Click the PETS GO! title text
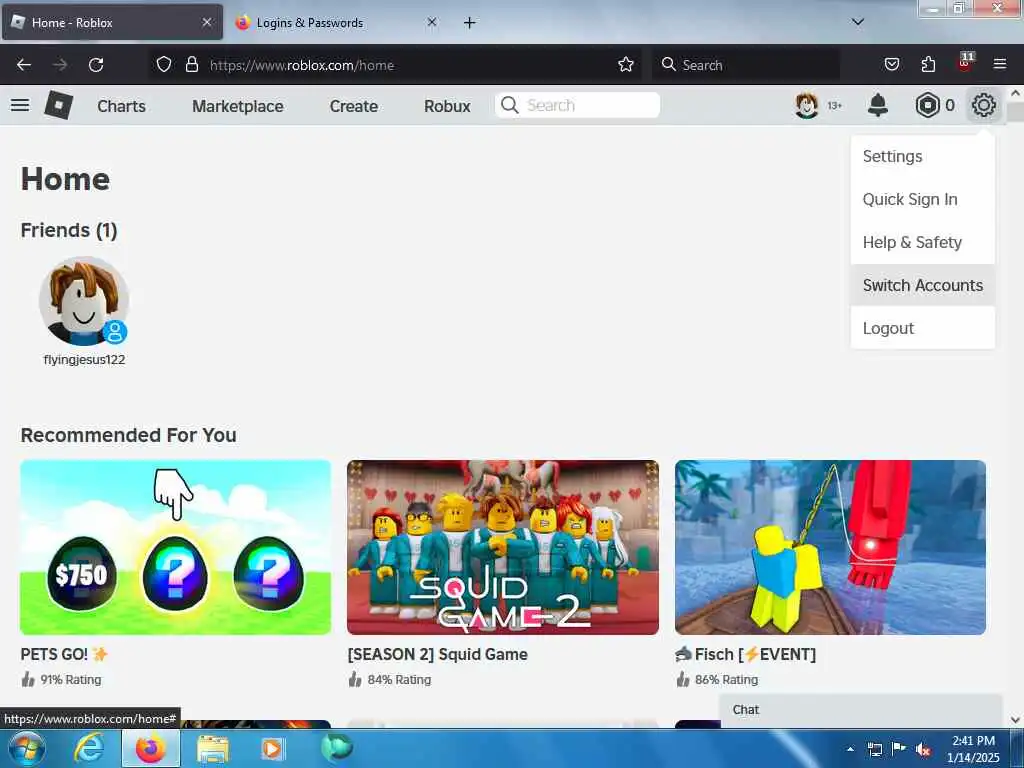 tap(64, 654)
